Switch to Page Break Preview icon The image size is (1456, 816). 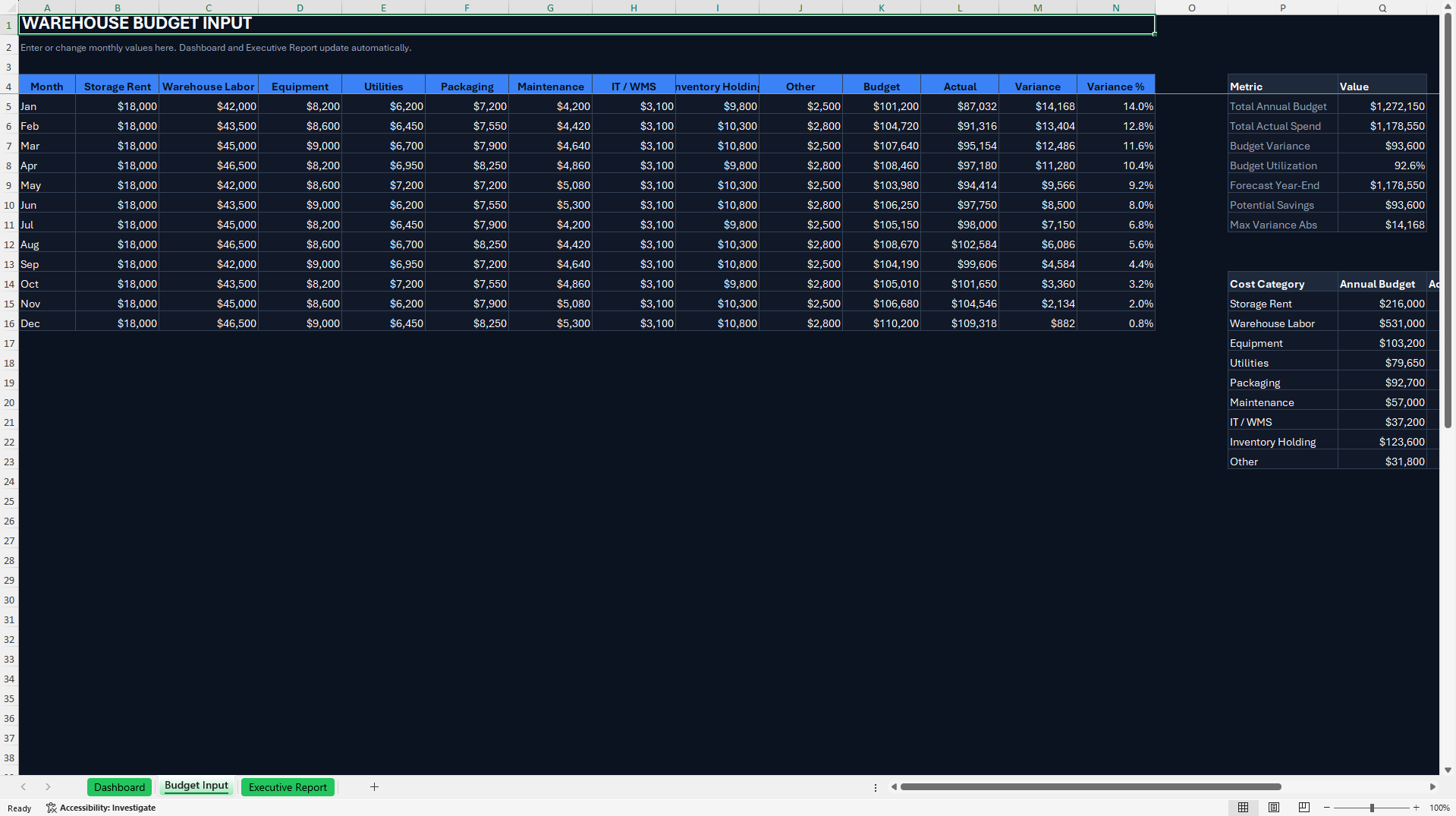tap(1304, 808)
